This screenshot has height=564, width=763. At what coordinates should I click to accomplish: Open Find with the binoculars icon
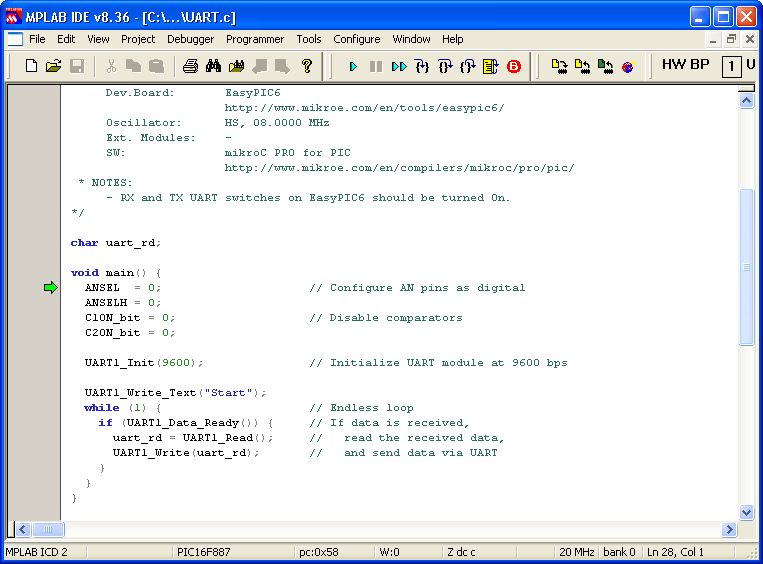point(213,66)
